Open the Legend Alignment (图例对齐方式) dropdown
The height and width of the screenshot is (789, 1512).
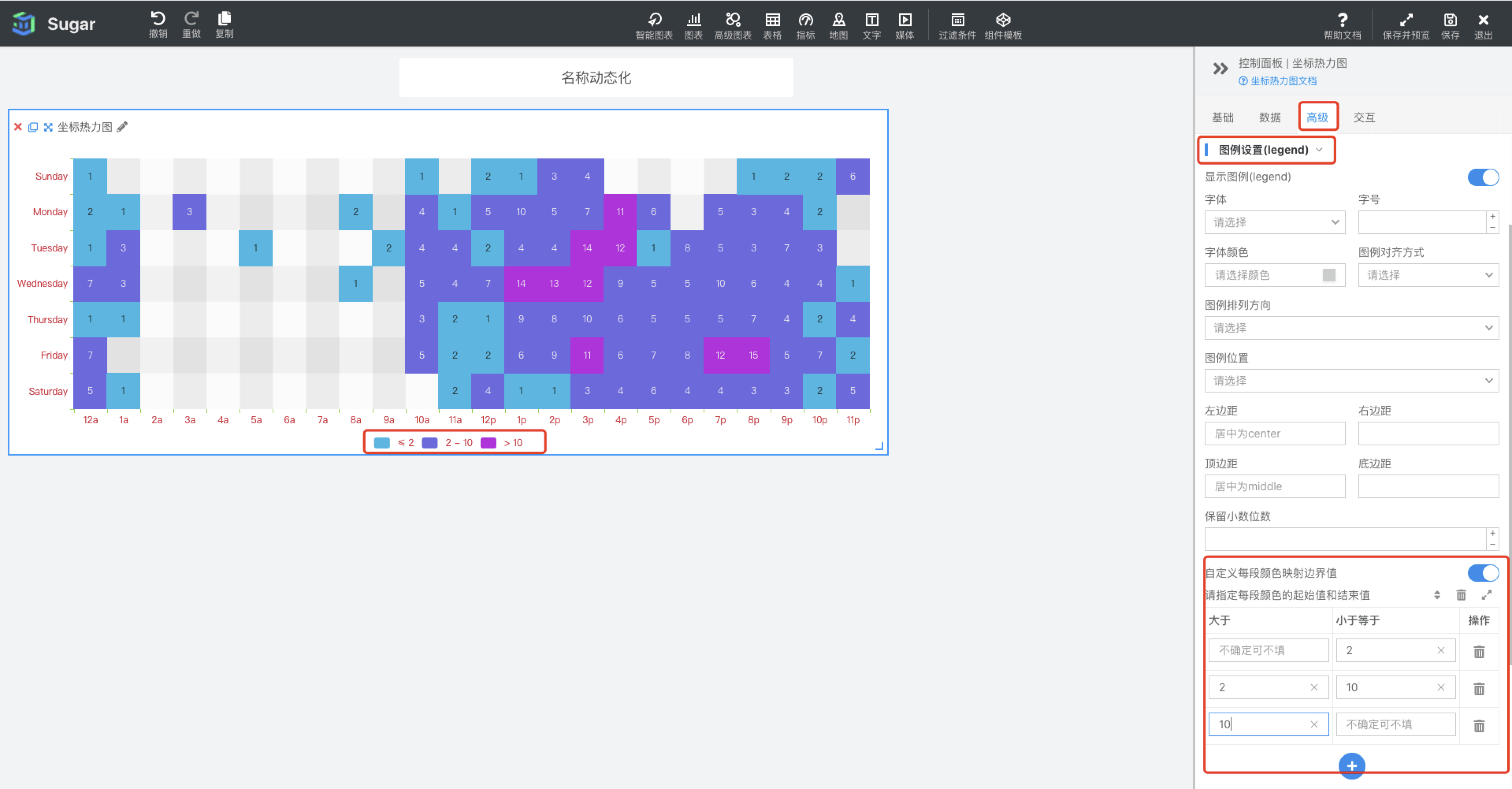coord(1428,275)
